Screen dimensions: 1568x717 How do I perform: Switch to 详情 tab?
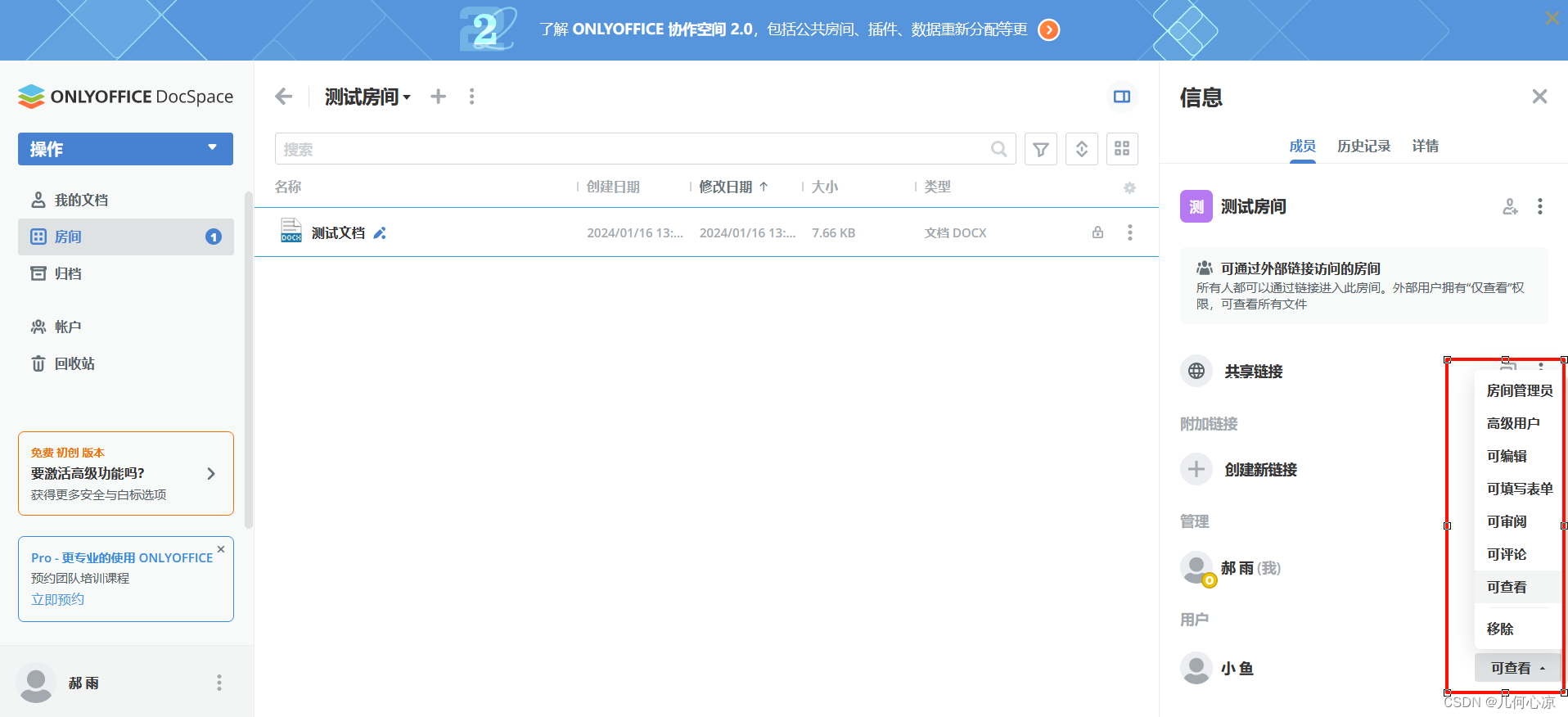point(1426,146)
